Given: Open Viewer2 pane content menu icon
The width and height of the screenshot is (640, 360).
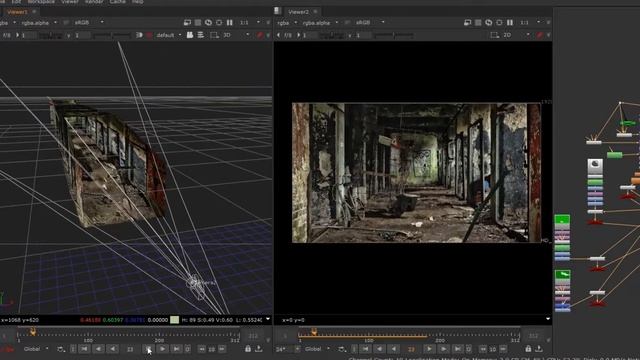Looking at the screenshot, I should (278, 11).
